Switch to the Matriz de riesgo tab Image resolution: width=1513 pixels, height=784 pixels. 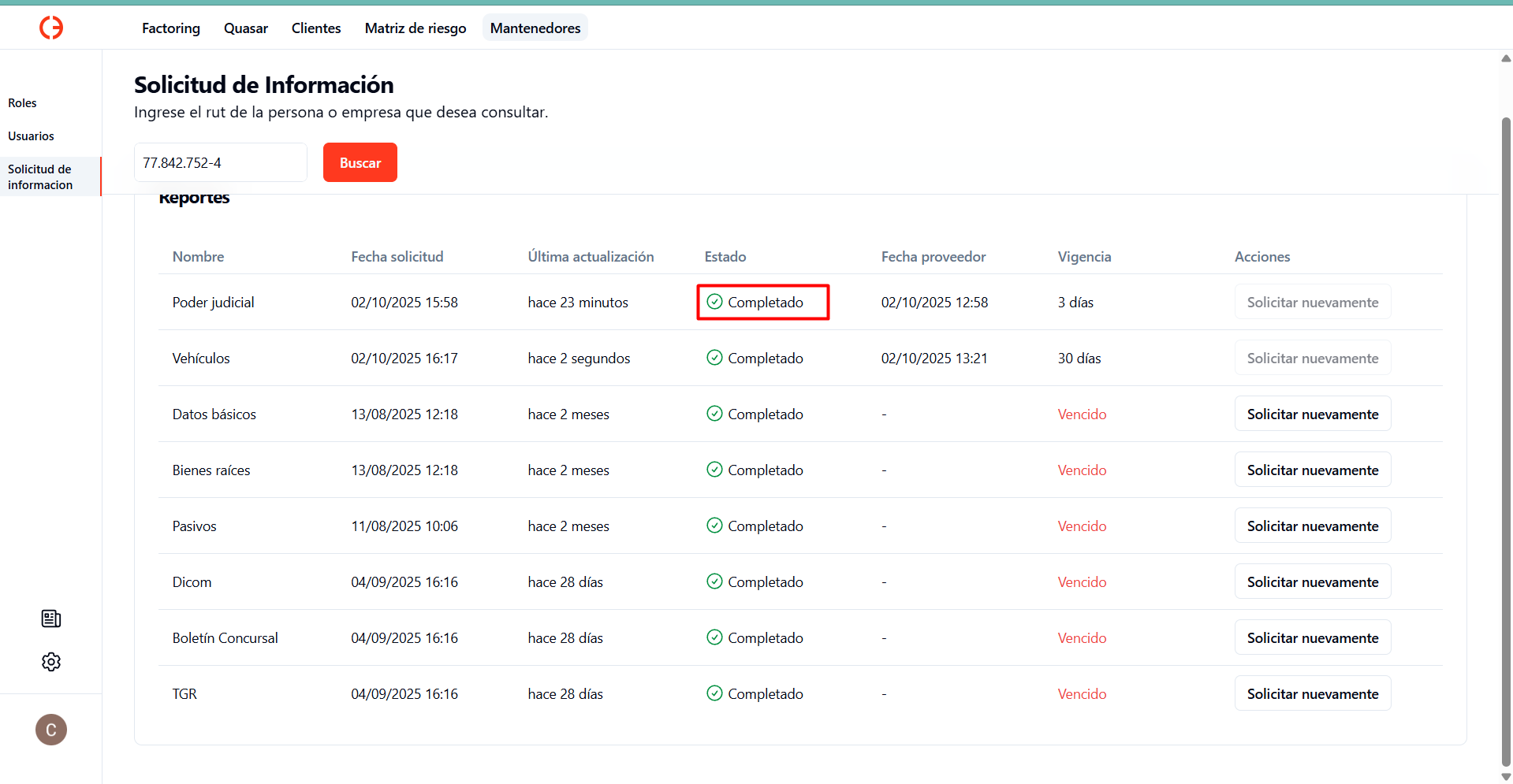pyautogui.click(x=416, y=28)
